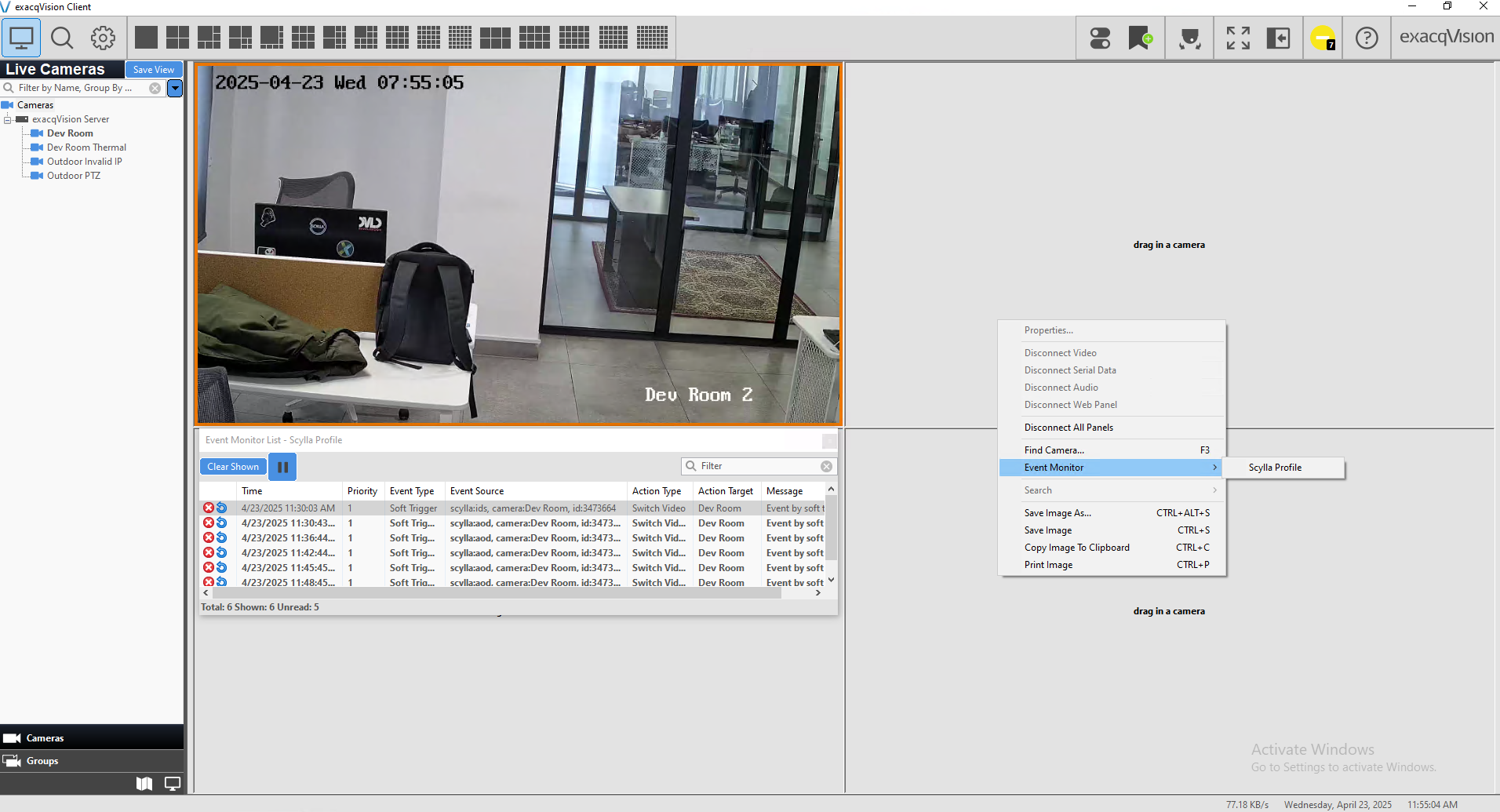
Task: Select the 2x2 four-camera layout icon
Action: [x=177, y=38]
